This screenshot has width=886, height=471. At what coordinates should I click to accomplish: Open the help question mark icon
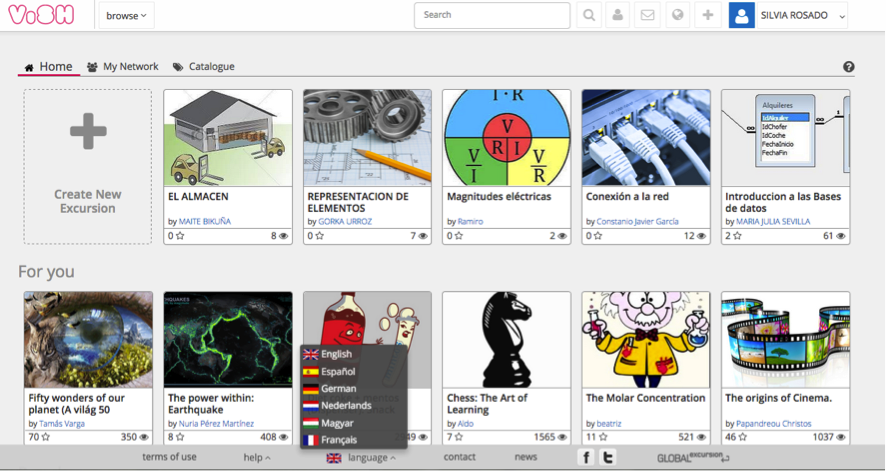click(849, 67)
